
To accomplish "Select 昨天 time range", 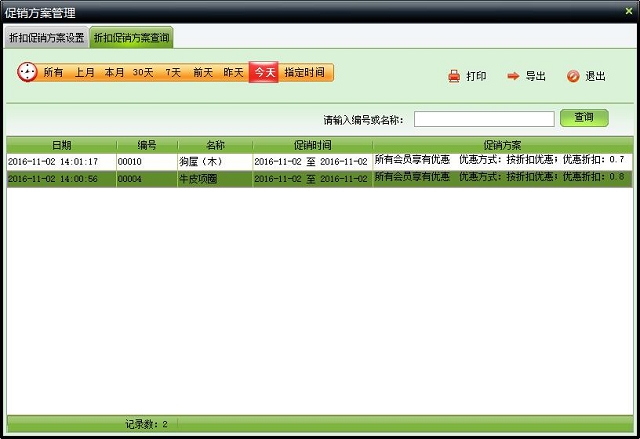I will pyautogui.click(x=233, y=73).
